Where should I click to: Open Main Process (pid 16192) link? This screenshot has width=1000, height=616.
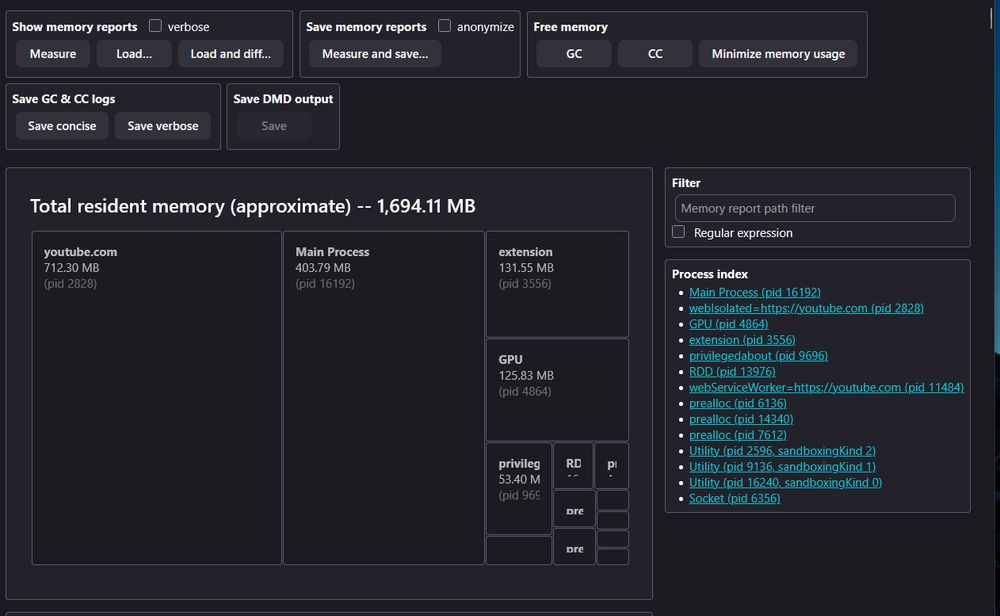tap(754, 292)
